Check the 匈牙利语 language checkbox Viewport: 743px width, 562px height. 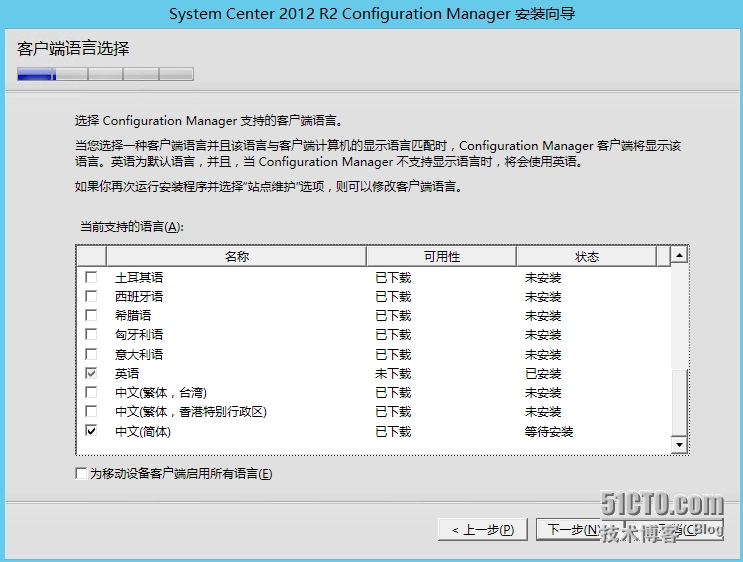(x=91, y=335)
